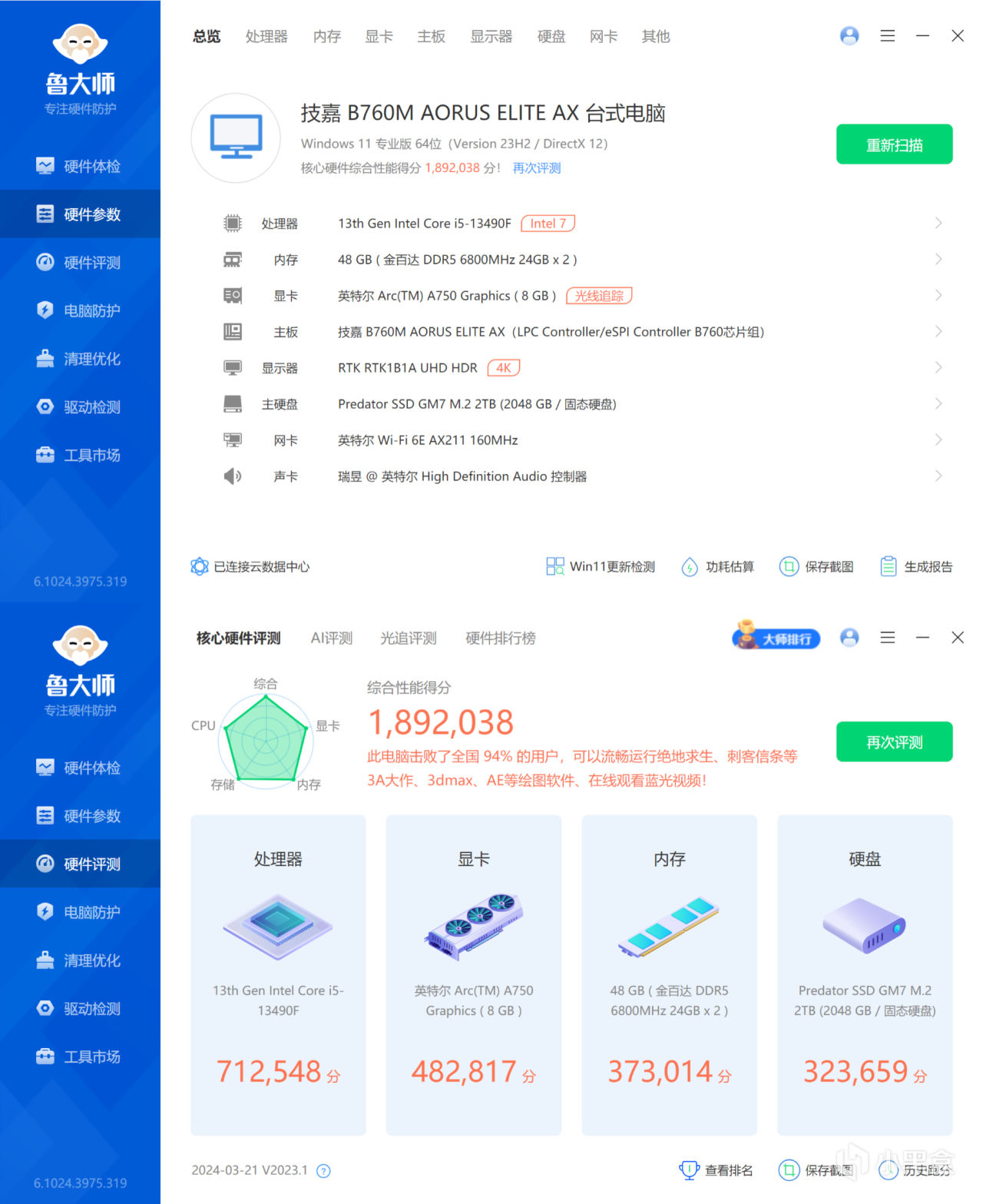The height and width of the screenshot is (1204, 983).
Task: Open 驱动检测 in the lower window sidebar
Action: [80, 1009]
